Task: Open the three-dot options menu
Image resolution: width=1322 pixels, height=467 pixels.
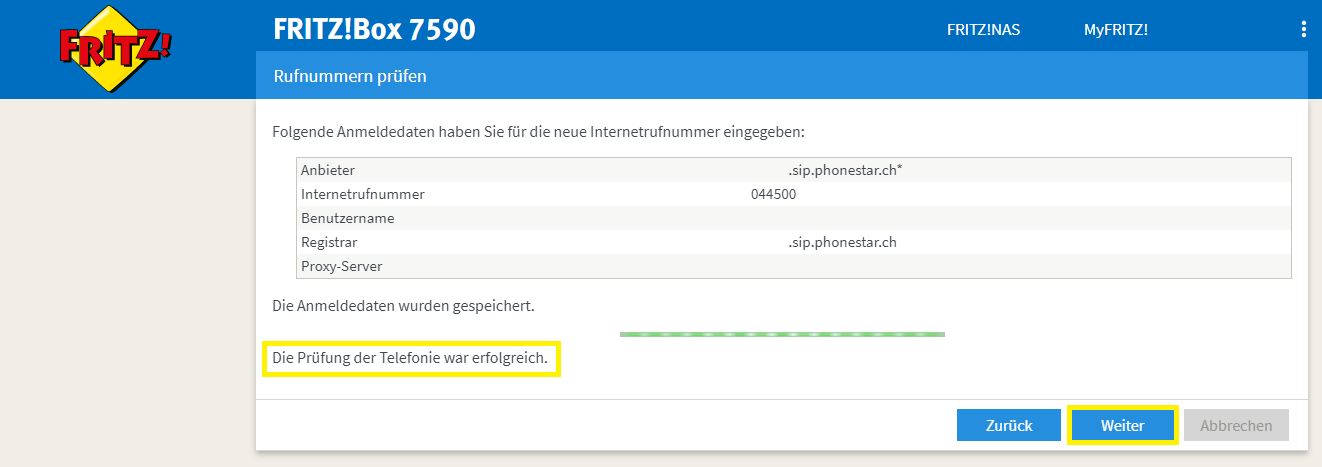Action: point(1303,29)
